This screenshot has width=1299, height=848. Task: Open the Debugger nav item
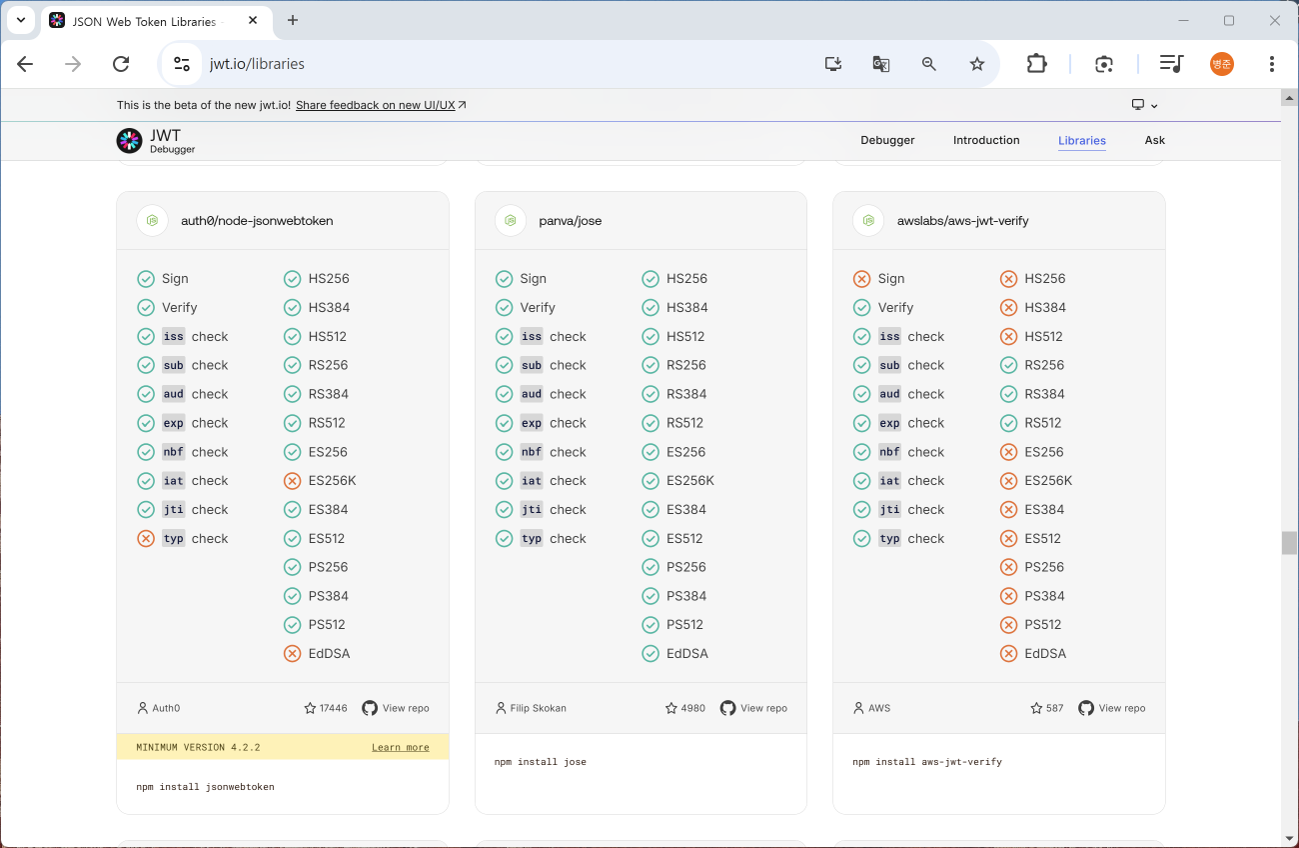888,141
